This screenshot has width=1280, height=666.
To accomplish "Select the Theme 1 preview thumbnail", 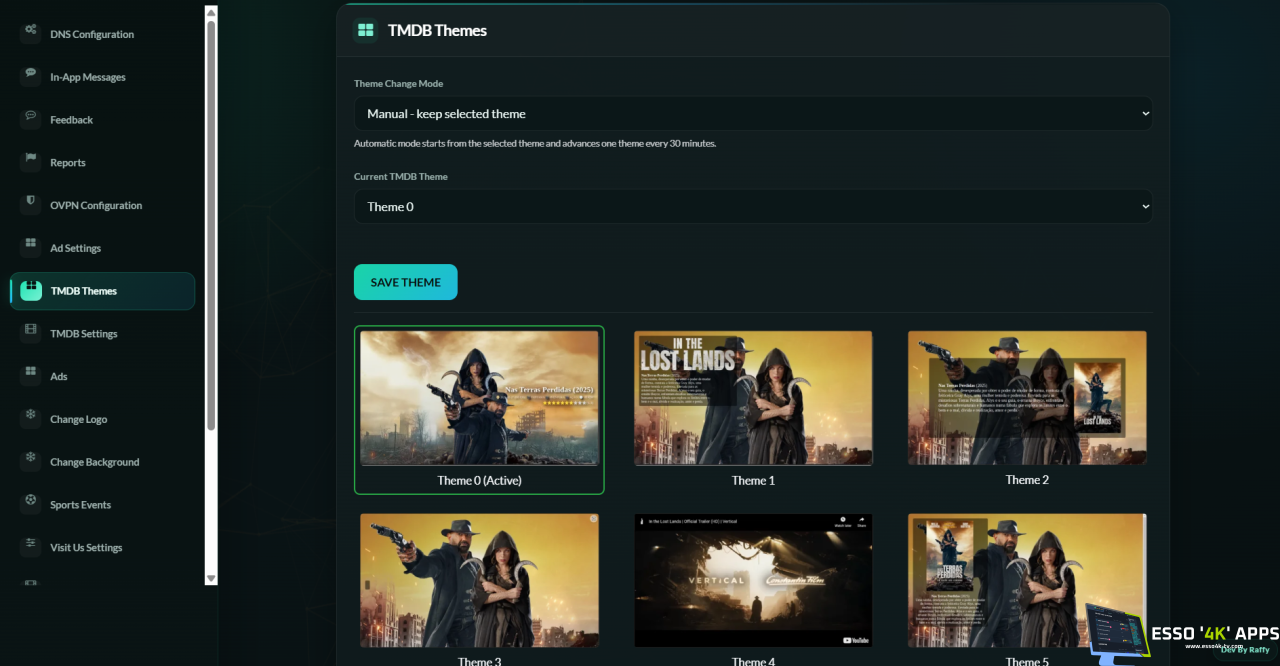I will point(753,398).
